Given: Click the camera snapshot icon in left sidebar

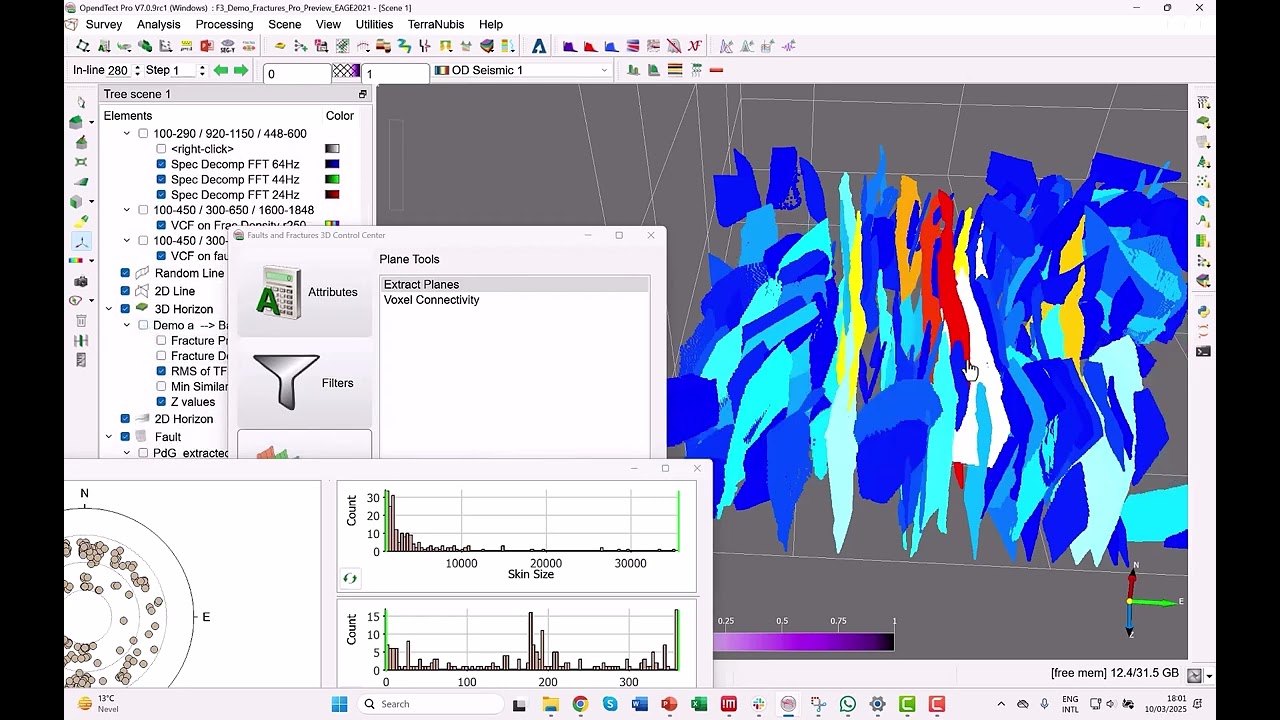Looking at the screenshot, I should (81, 280).
